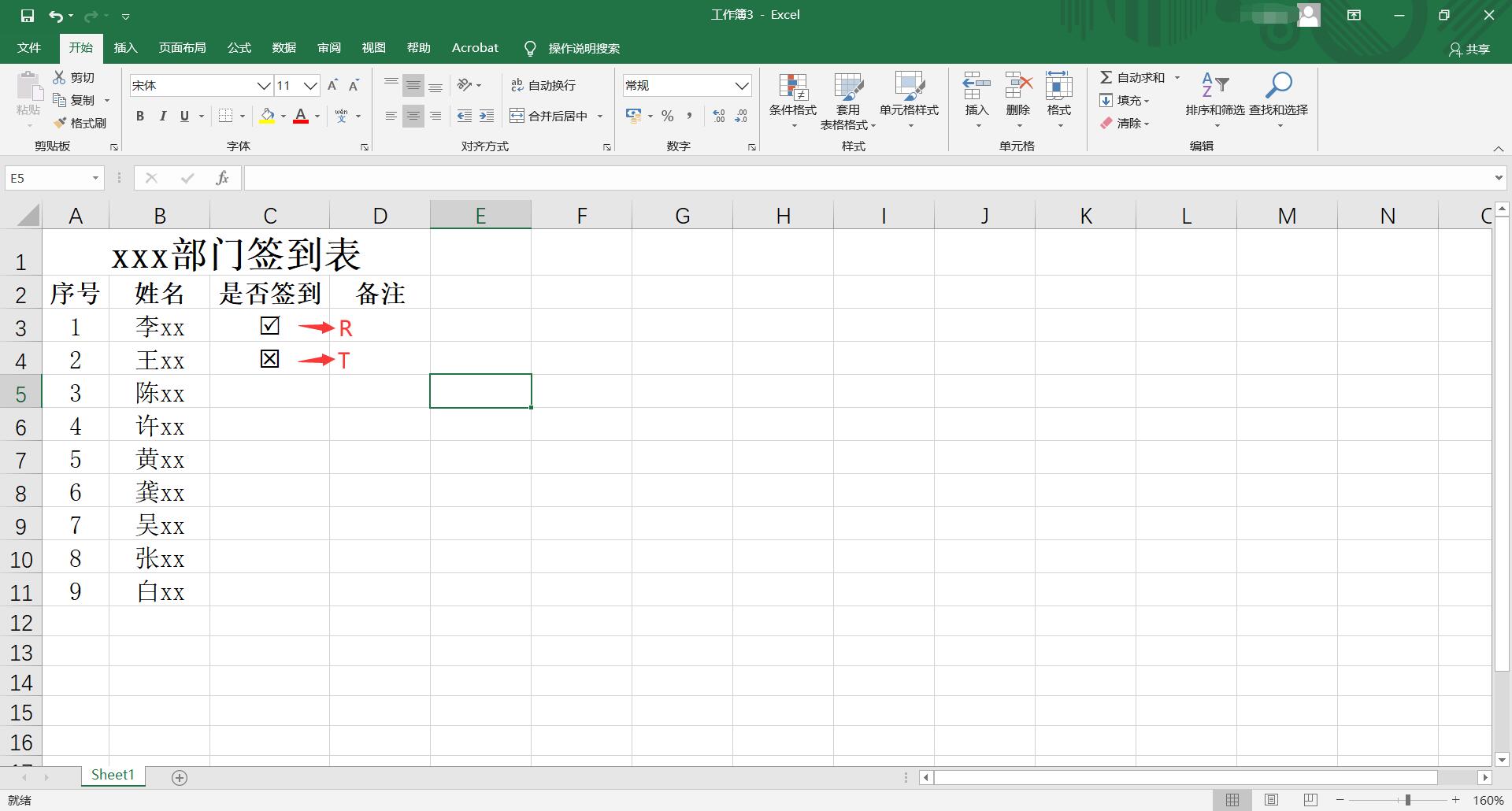Open Fill 填充 dropdown
This screenshot has width=1512, height=811.
pyautogui.click(x=1125, y=100)
